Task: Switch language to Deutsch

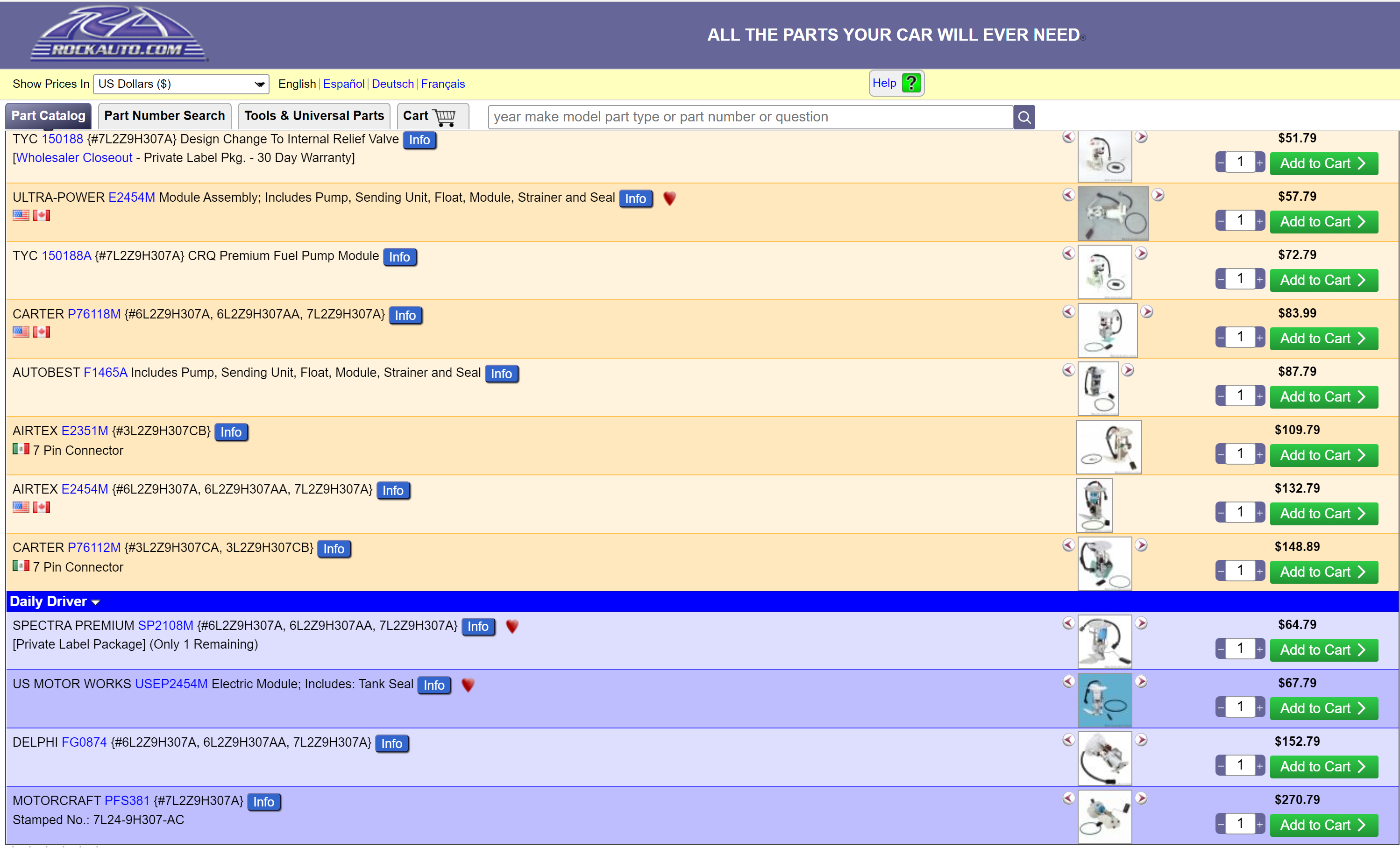Action: 392,84
